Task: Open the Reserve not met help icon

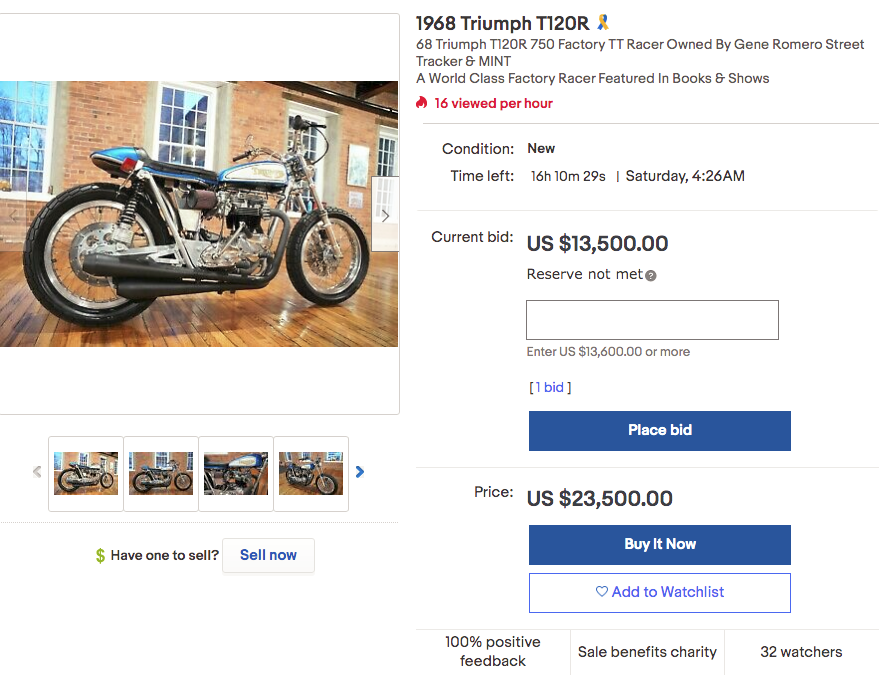Action: (651, 275)
